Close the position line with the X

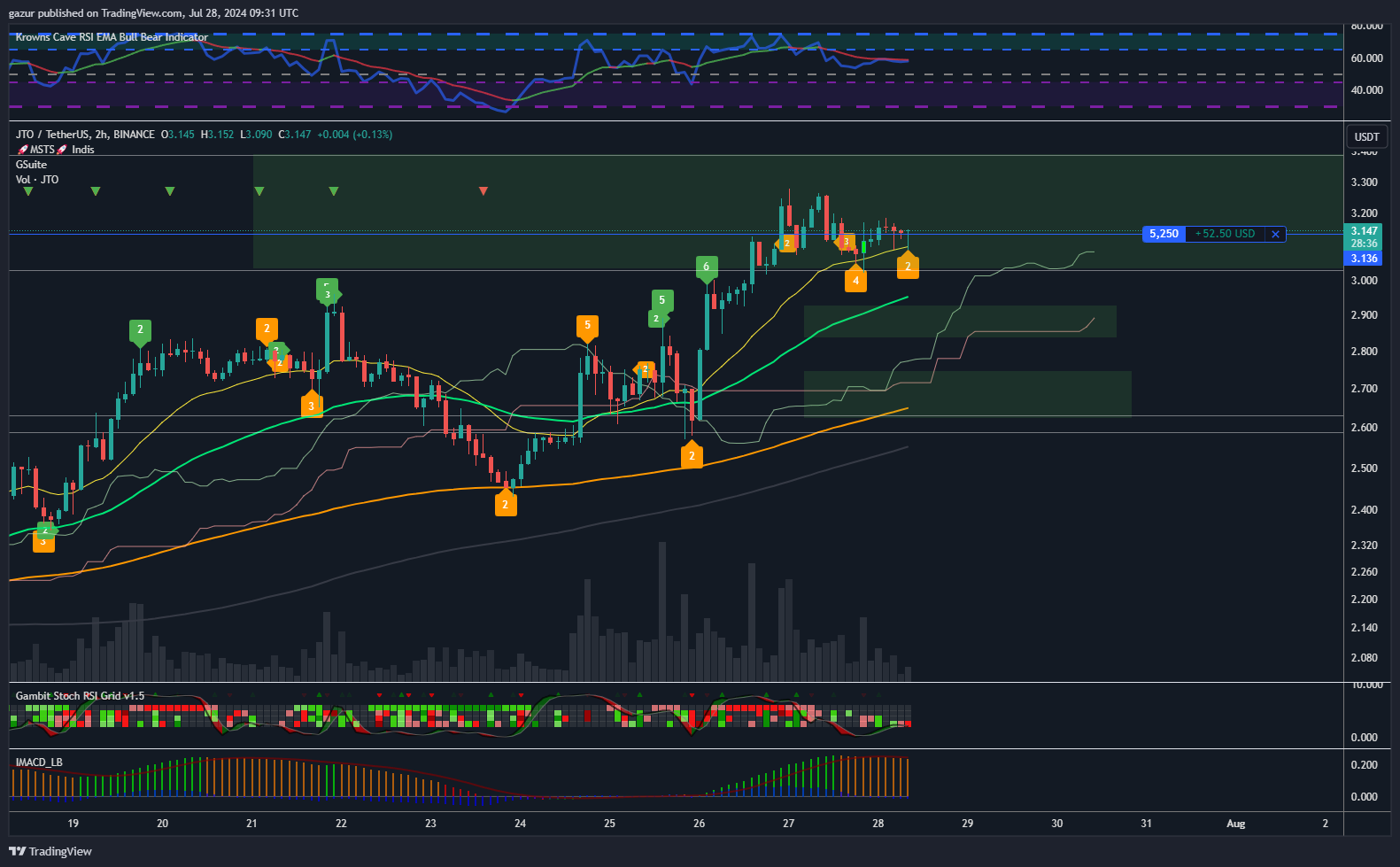point(1275,234)
